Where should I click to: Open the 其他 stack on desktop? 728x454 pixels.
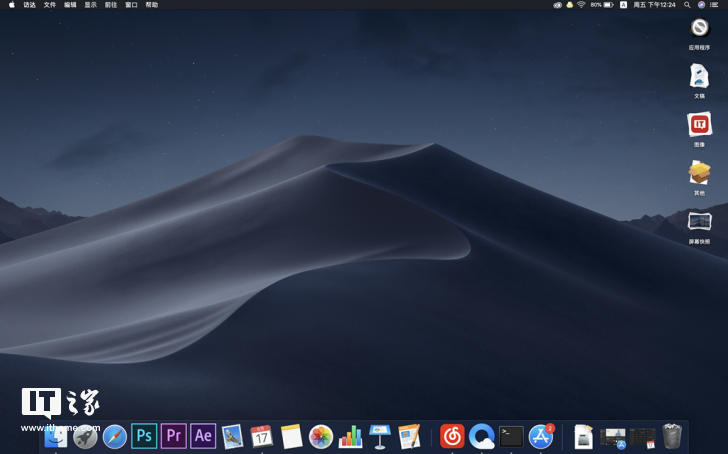click(699, 173)
